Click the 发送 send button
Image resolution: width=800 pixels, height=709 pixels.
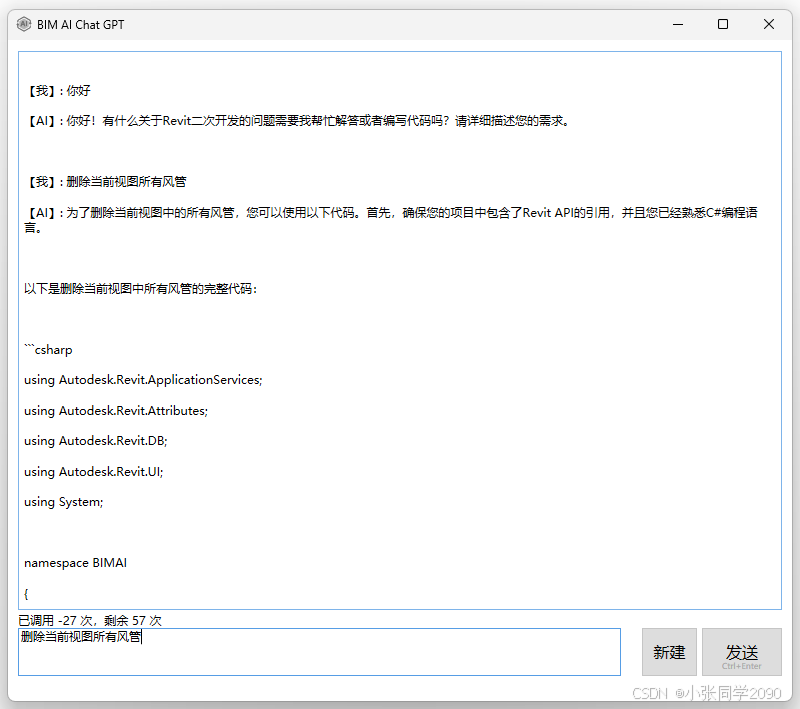click(741, 652)
